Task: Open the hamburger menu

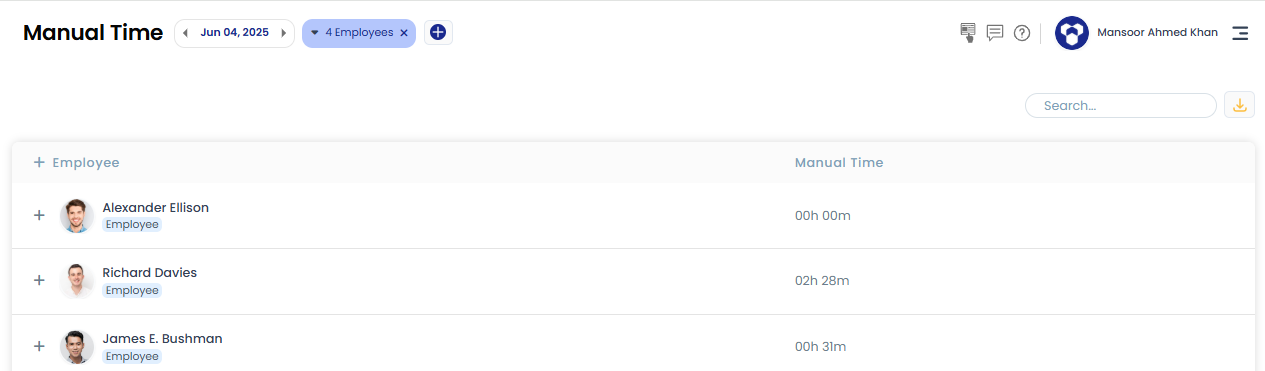Action: [1240, 33]
